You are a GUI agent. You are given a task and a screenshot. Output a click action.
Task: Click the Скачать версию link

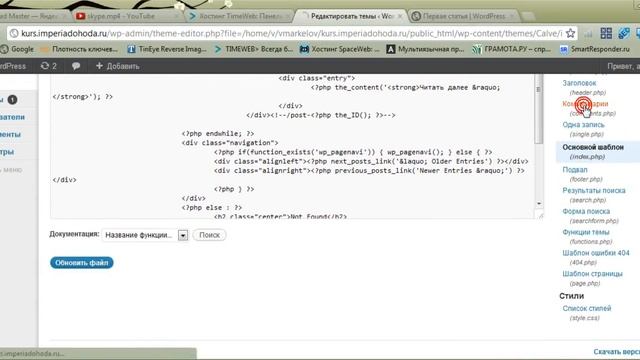616,351
